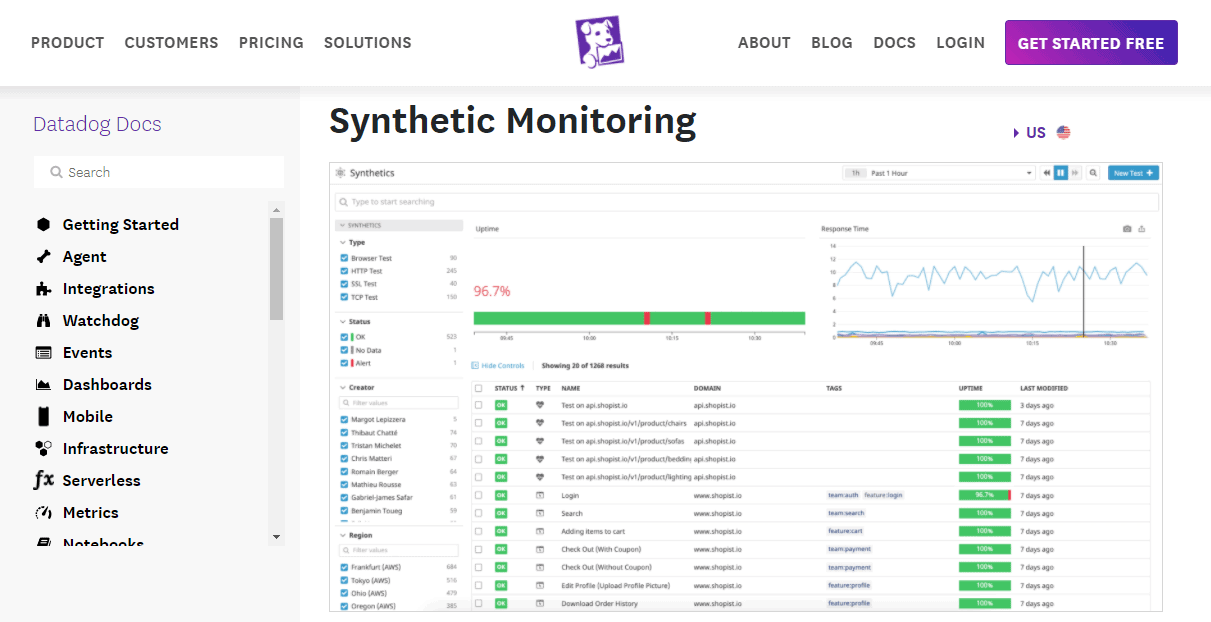Toggle the Browser Test checkbox

point(345,258)
